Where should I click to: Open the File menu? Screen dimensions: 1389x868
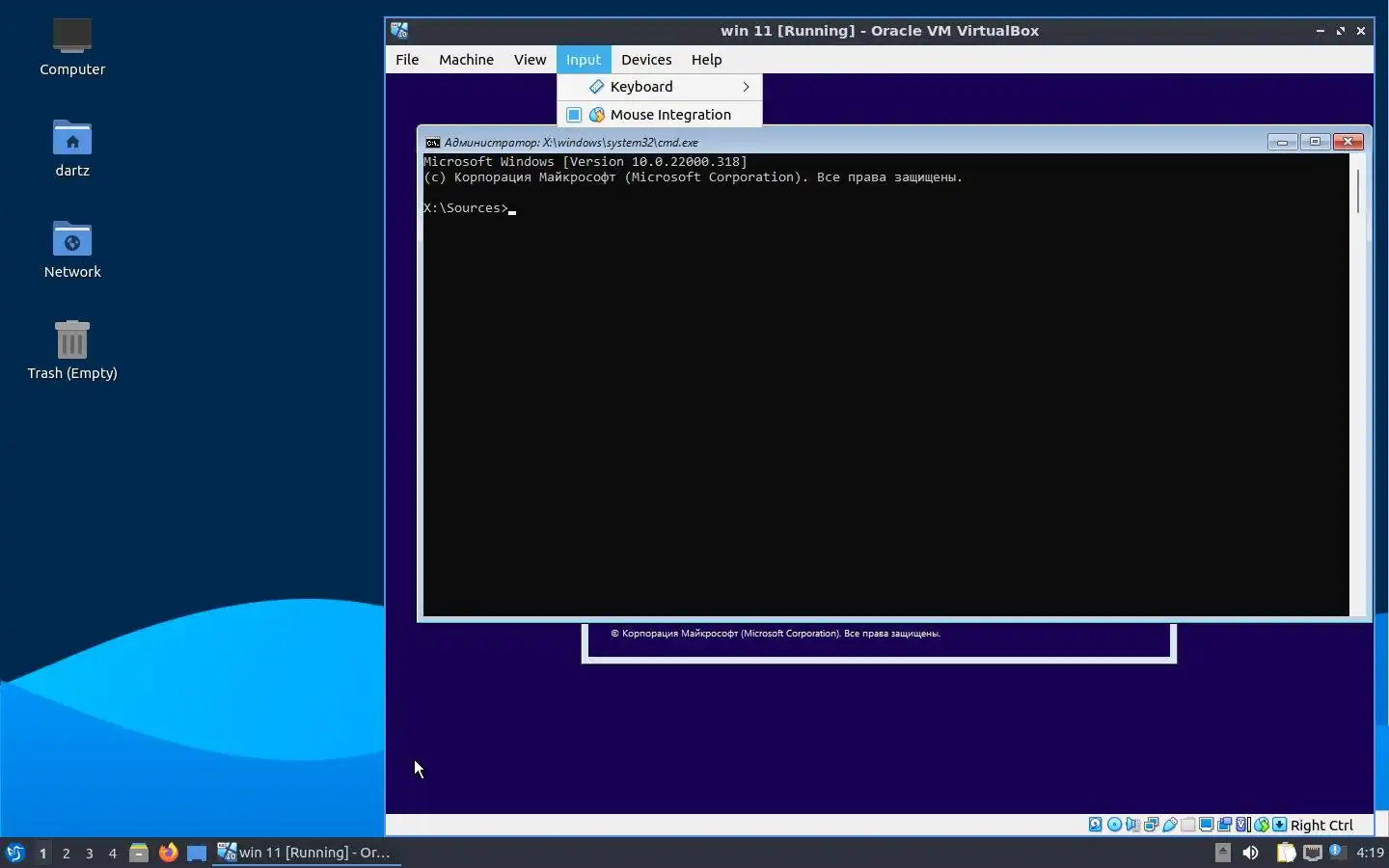point(407,60)
